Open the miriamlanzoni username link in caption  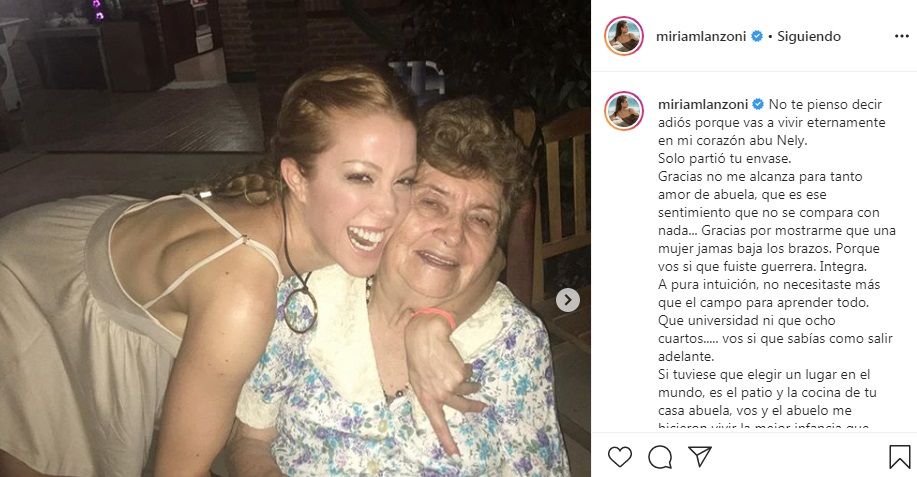(x=703, y=104)
